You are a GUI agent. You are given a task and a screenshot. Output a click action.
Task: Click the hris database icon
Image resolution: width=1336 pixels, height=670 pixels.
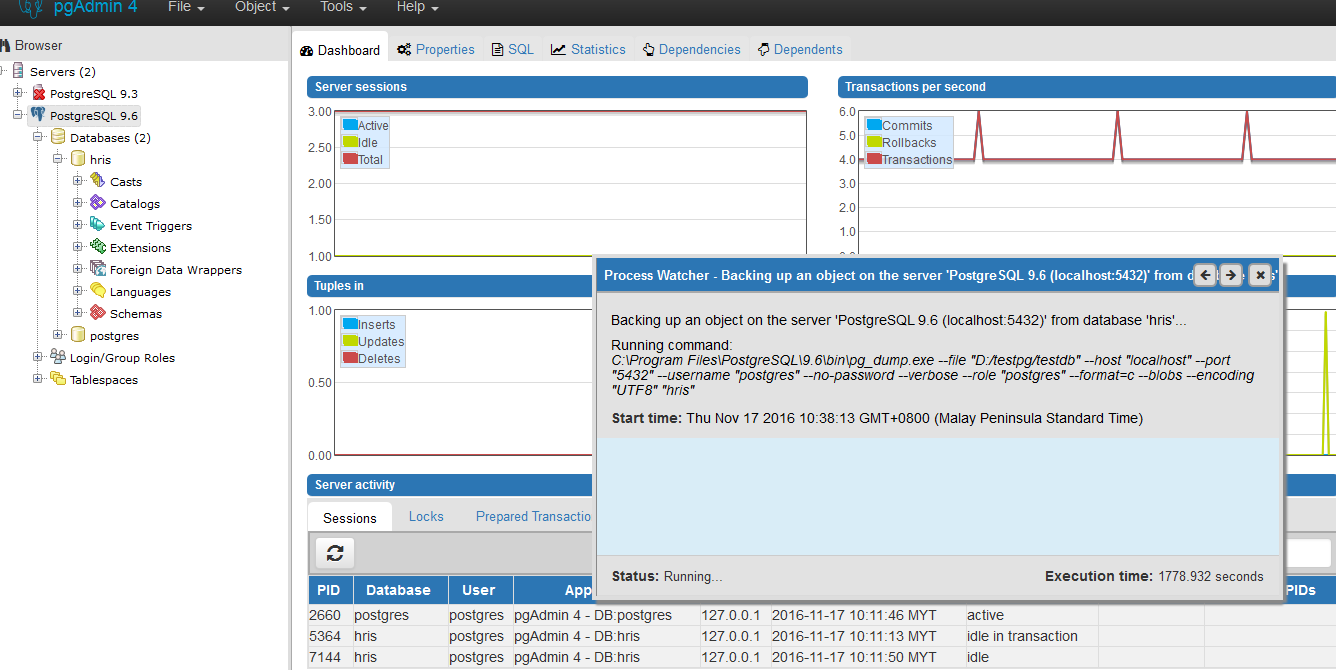(78, 159)
